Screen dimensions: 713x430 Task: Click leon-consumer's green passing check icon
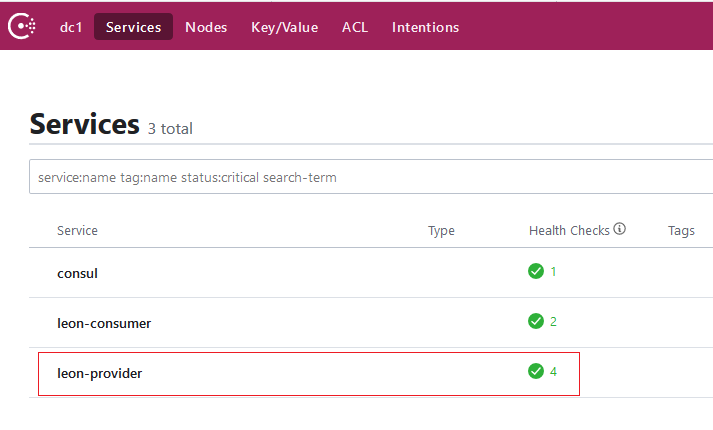point(536,321)
